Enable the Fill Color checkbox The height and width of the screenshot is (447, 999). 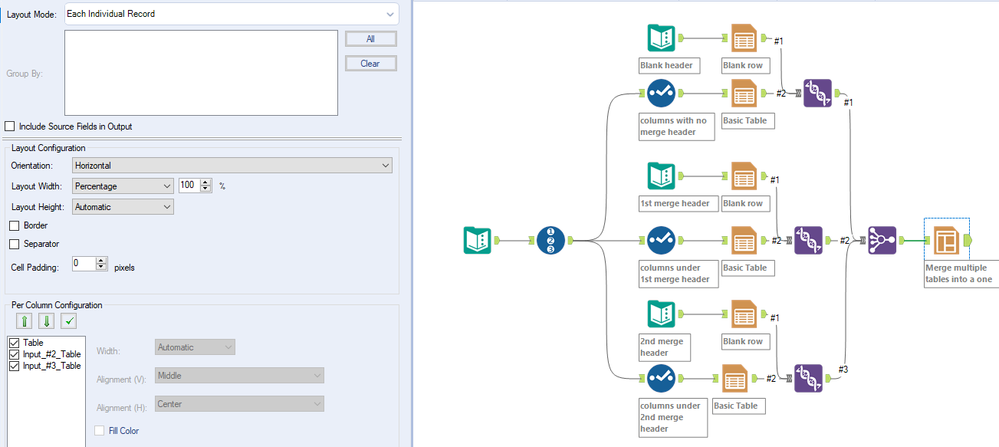pos(99,431)
